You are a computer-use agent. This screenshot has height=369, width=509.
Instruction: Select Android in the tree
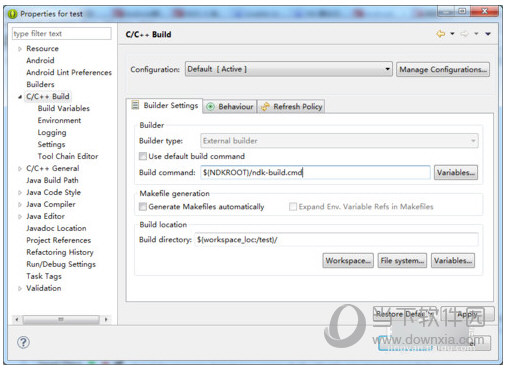(40, 60)
